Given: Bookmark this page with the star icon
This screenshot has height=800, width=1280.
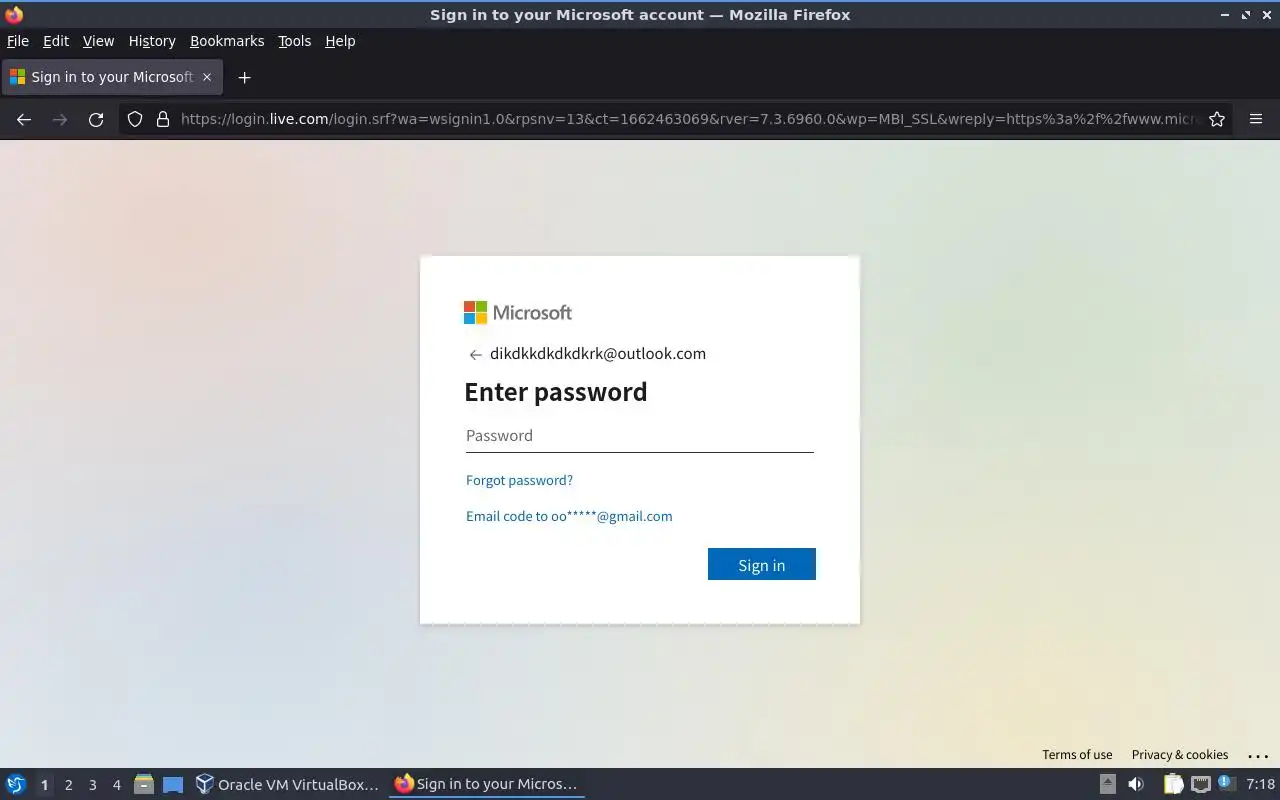Looking at the screenshot, I should coord(1217,119).
